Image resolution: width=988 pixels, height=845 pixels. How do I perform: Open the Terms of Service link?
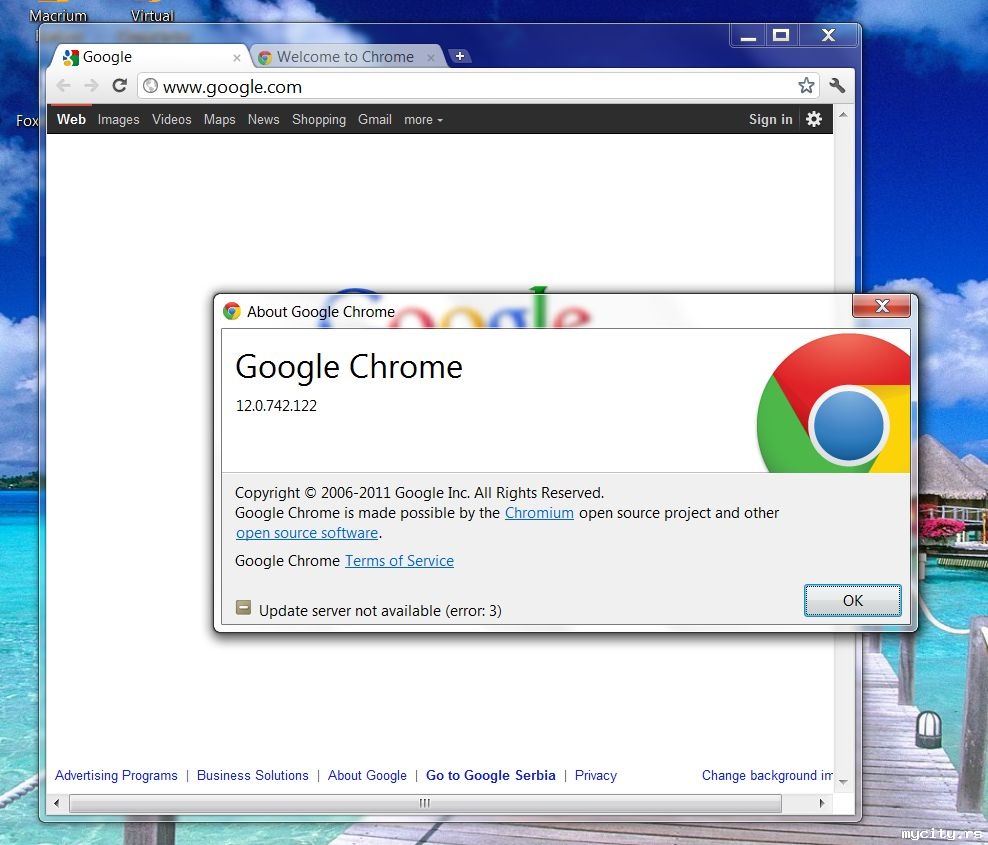click(x=399, y=561)
